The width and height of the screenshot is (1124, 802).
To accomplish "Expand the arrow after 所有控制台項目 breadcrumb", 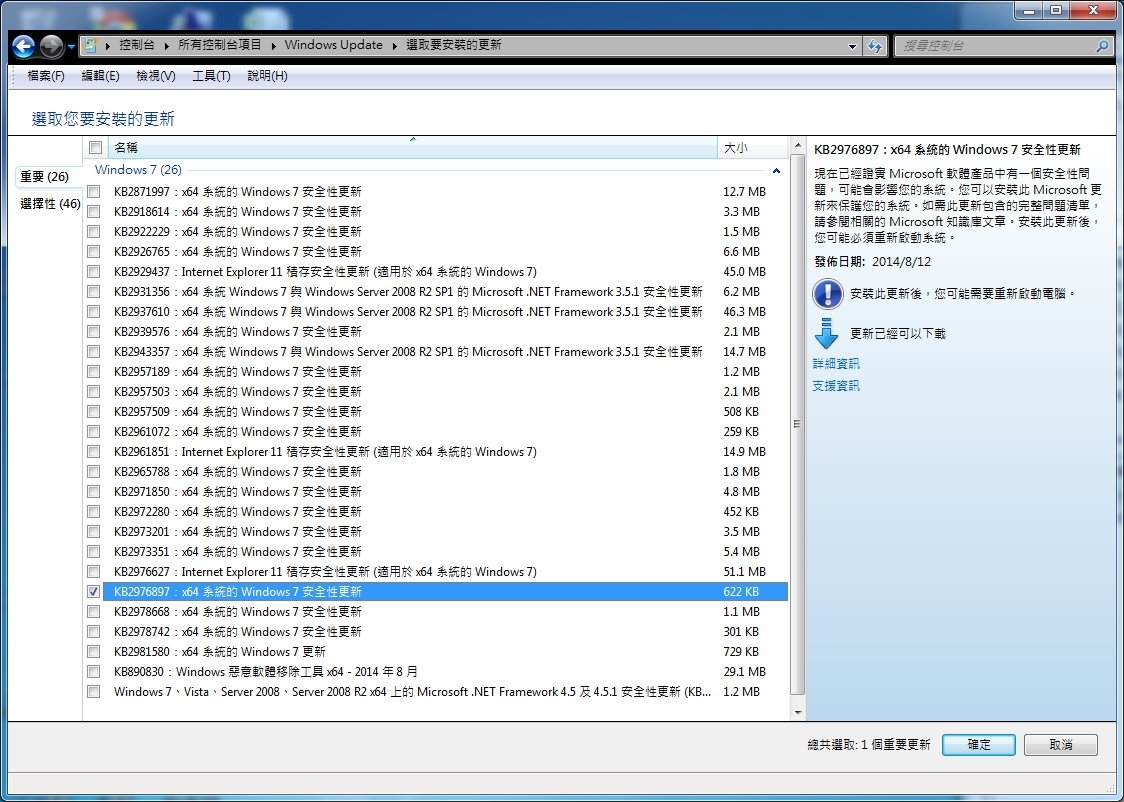I will pyautogui.click(x=274, y=46).
